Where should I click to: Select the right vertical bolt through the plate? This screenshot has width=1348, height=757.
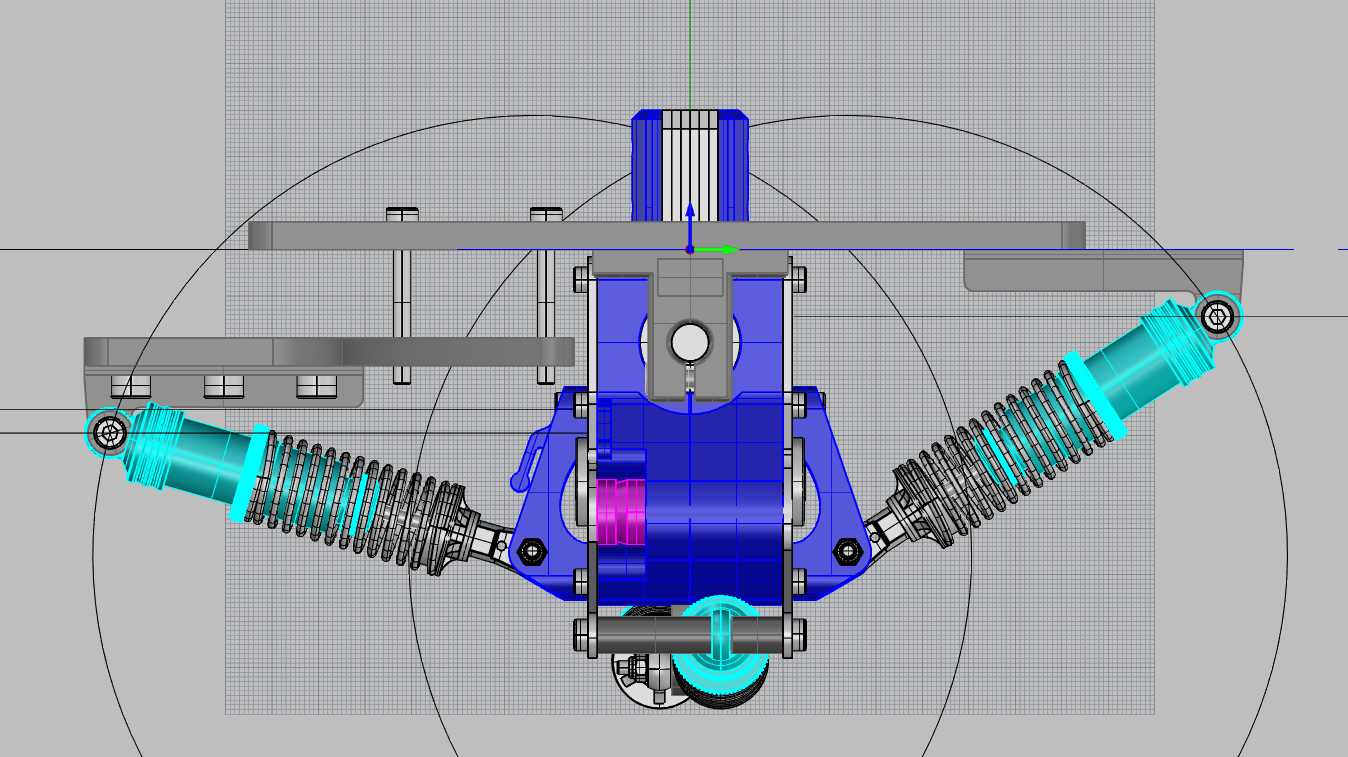[546, 296]
